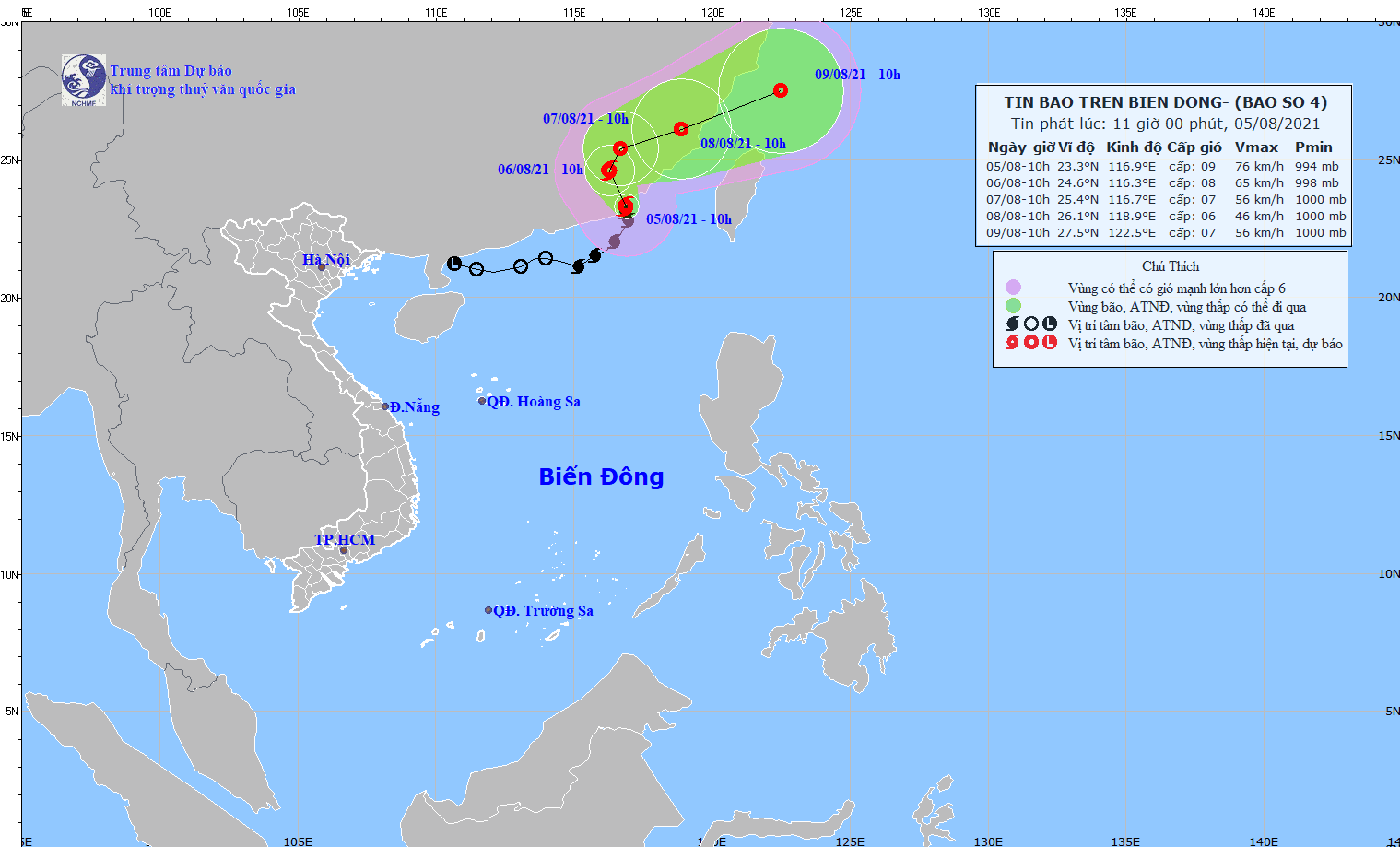Click the NCHMF logo in the top-left
1400x847 pixels.
pos(84,80)
